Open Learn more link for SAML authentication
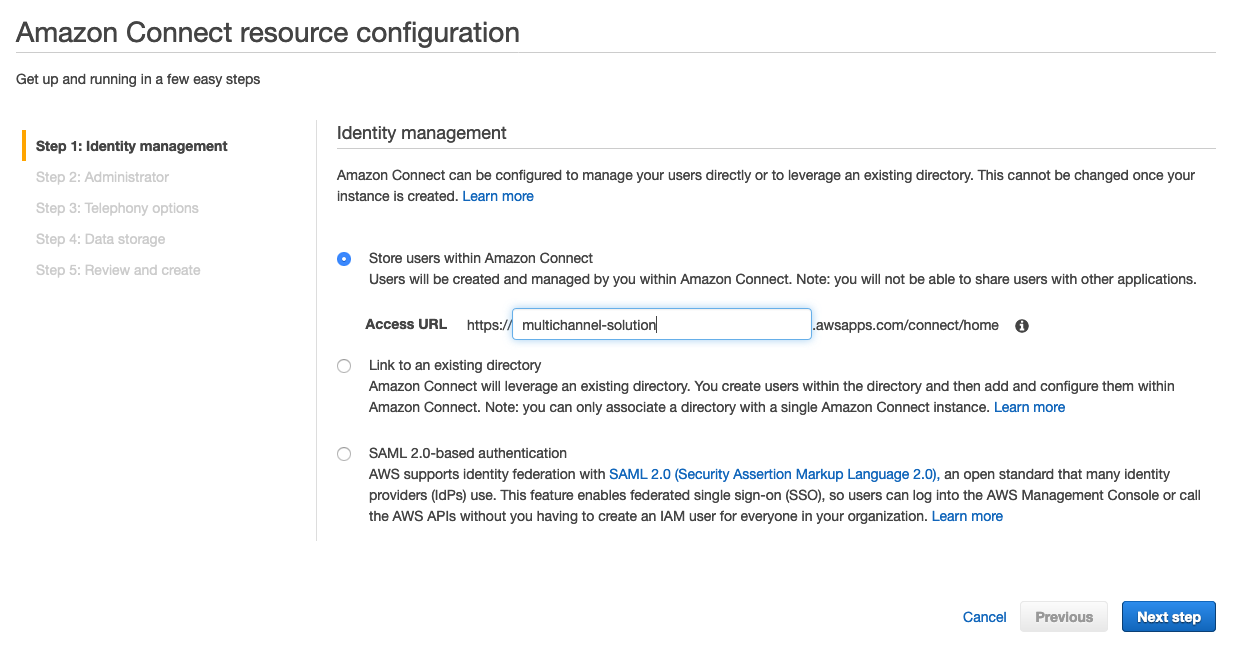This screenshot has height=666, width=1247. coord(967,516)
